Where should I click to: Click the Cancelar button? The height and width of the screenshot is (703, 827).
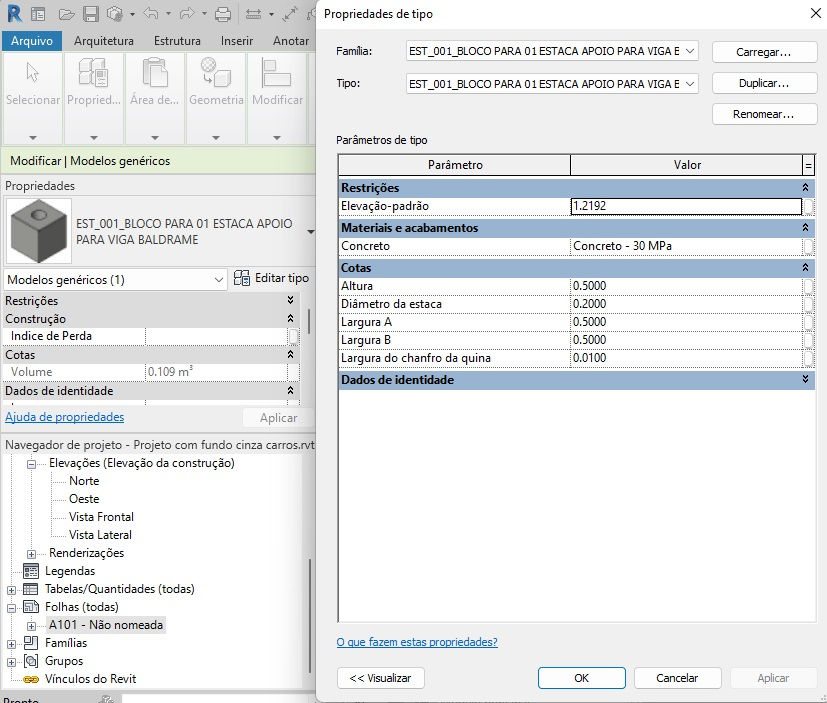pos(677,678)
